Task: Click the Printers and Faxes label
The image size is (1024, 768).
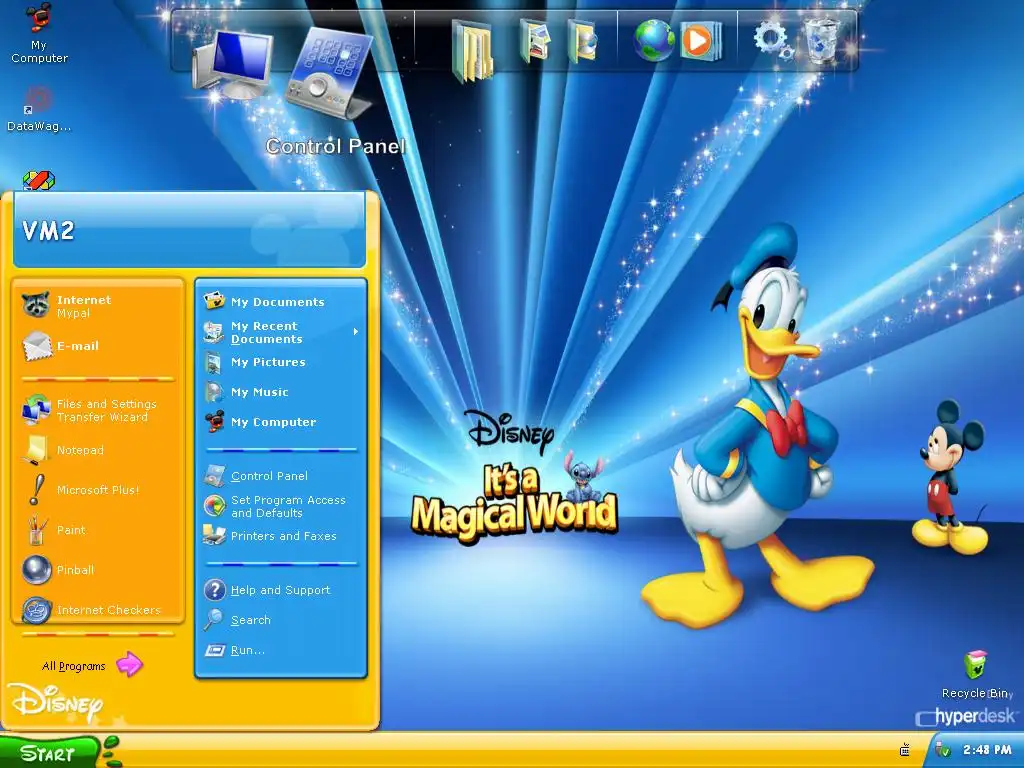Action: coord(283,536)
